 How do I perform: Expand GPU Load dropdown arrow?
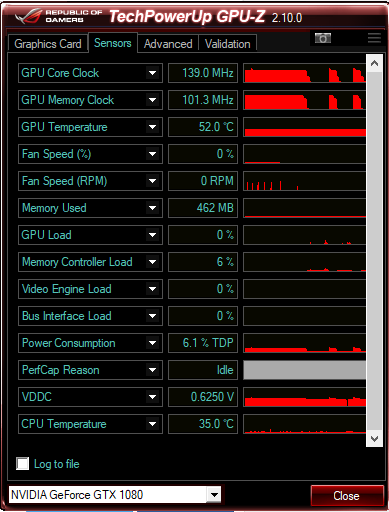click(153, 235)
